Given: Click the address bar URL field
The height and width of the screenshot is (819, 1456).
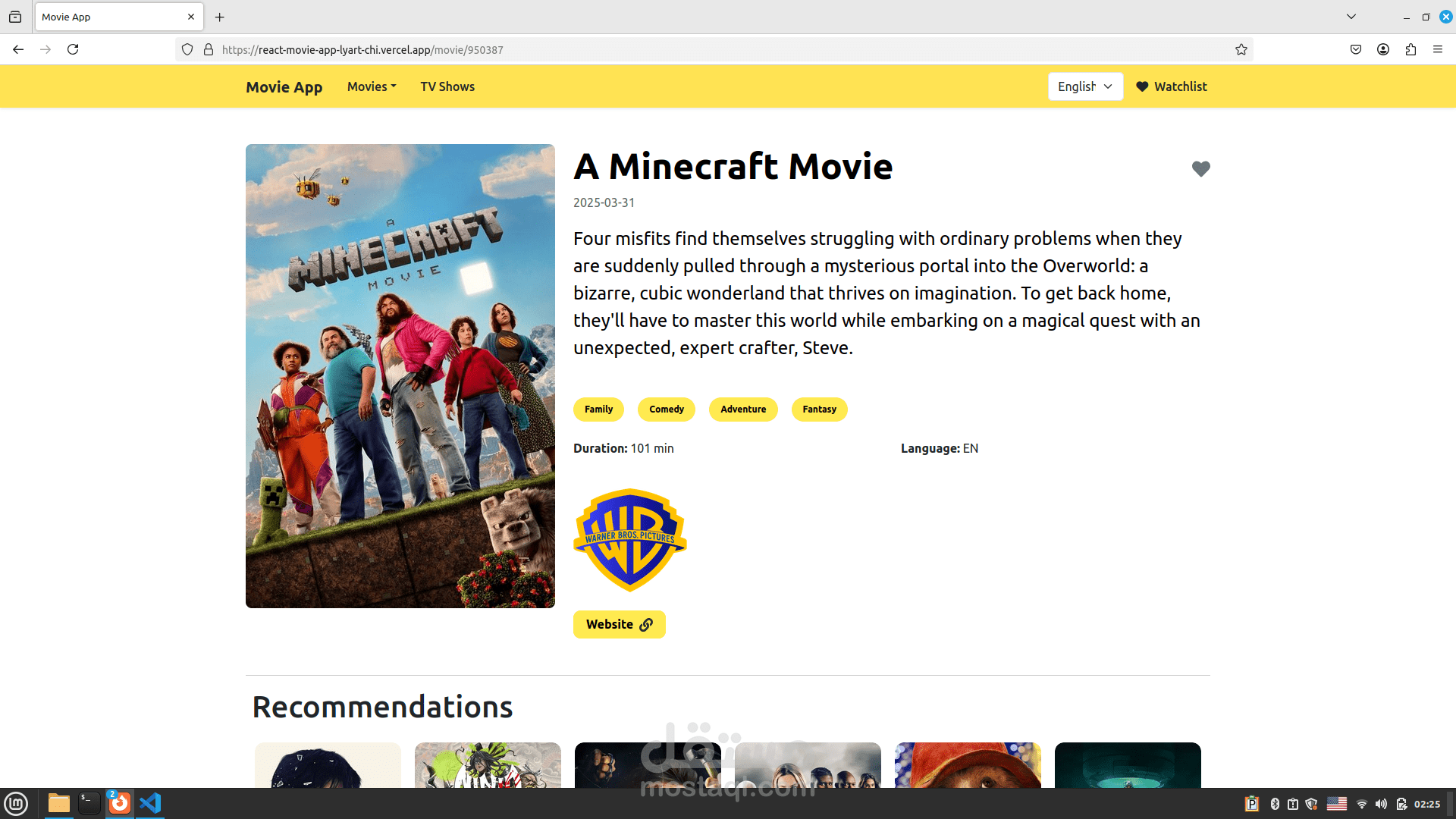Looking at the screenshot, I should (682, 50).
